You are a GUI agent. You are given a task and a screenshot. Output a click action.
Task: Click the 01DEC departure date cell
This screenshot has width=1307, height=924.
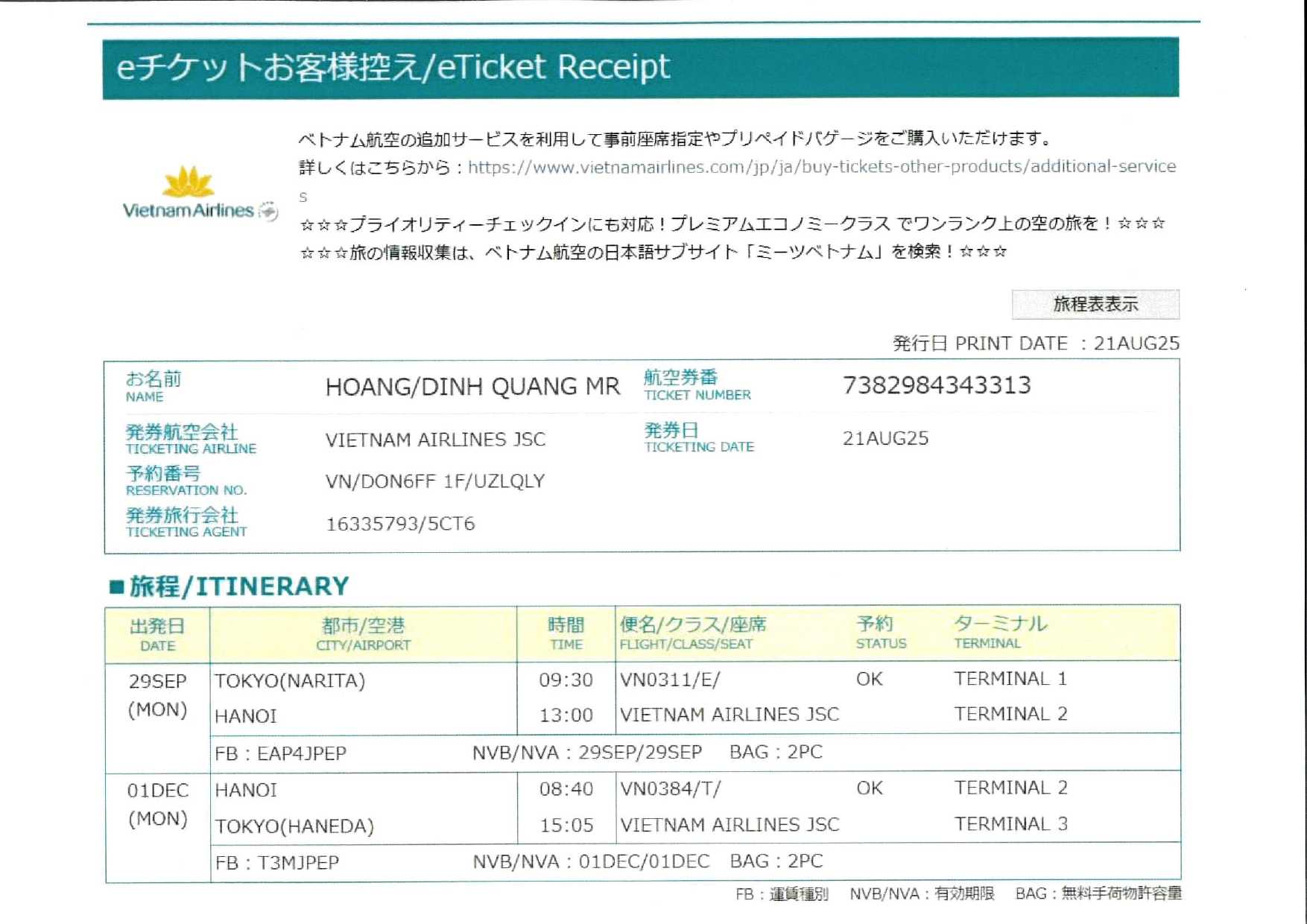tap(157, 790)
